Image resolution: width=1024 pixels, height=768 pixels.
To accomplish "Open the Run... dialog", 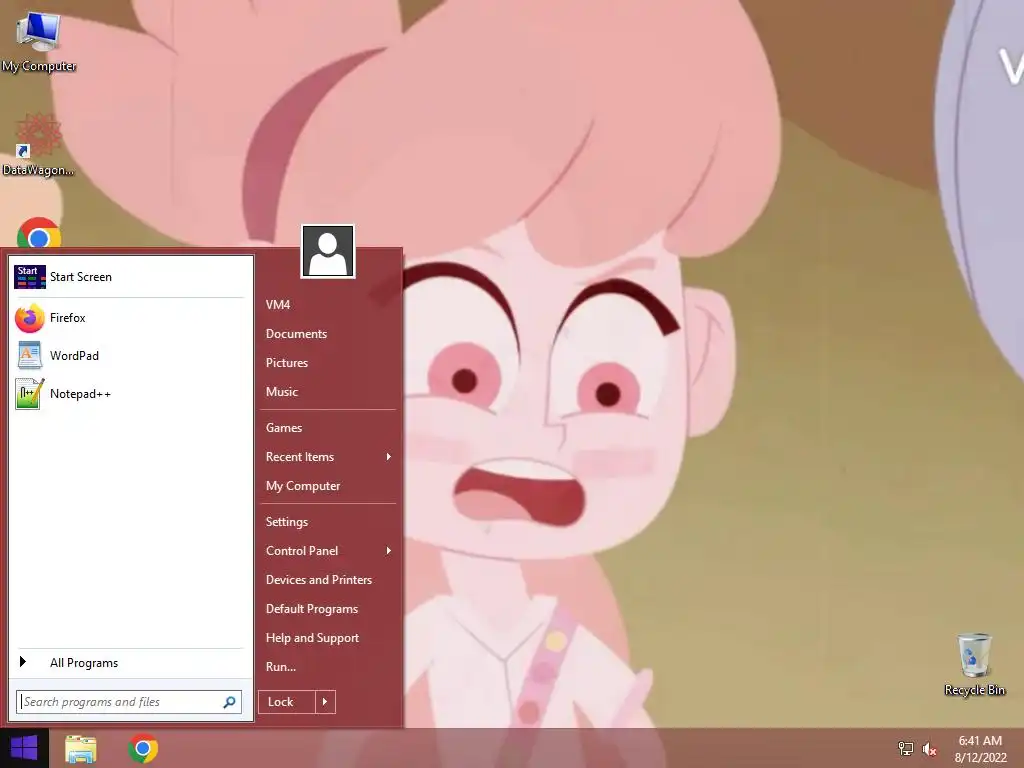I will (x=328, y=667).
